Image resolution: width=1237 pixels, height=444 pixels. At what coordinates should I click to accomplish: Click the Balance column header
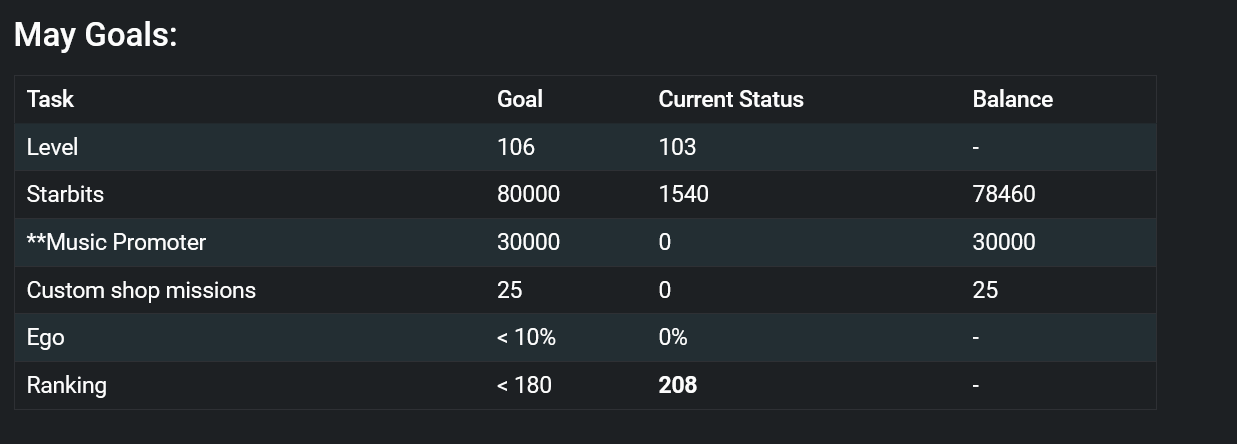coord(1012,99)
